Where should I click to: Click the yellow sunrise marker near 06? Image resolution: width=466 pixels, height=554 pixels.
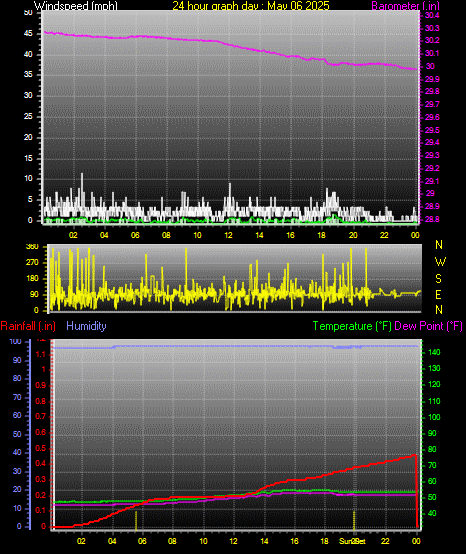pos(136,521)
